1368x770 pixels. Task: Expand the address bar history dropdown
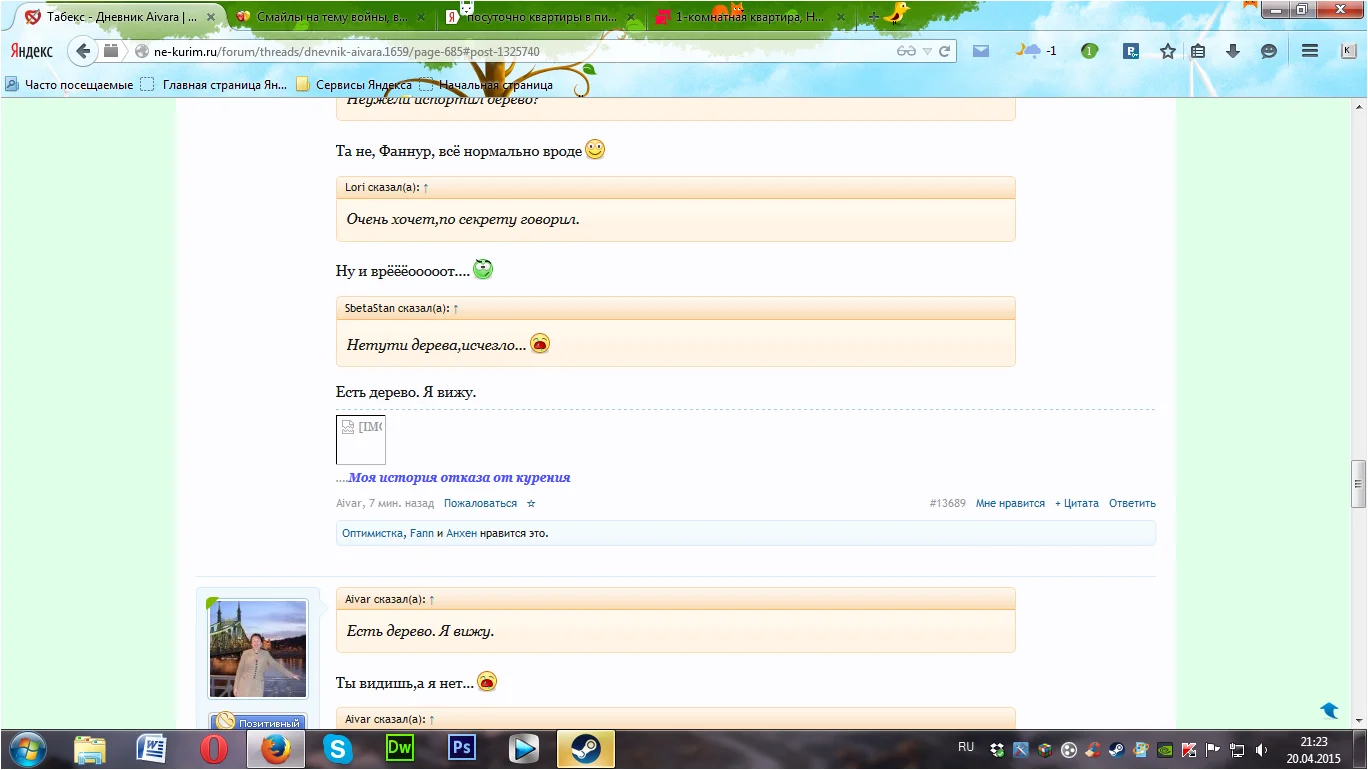pos(927,51)
